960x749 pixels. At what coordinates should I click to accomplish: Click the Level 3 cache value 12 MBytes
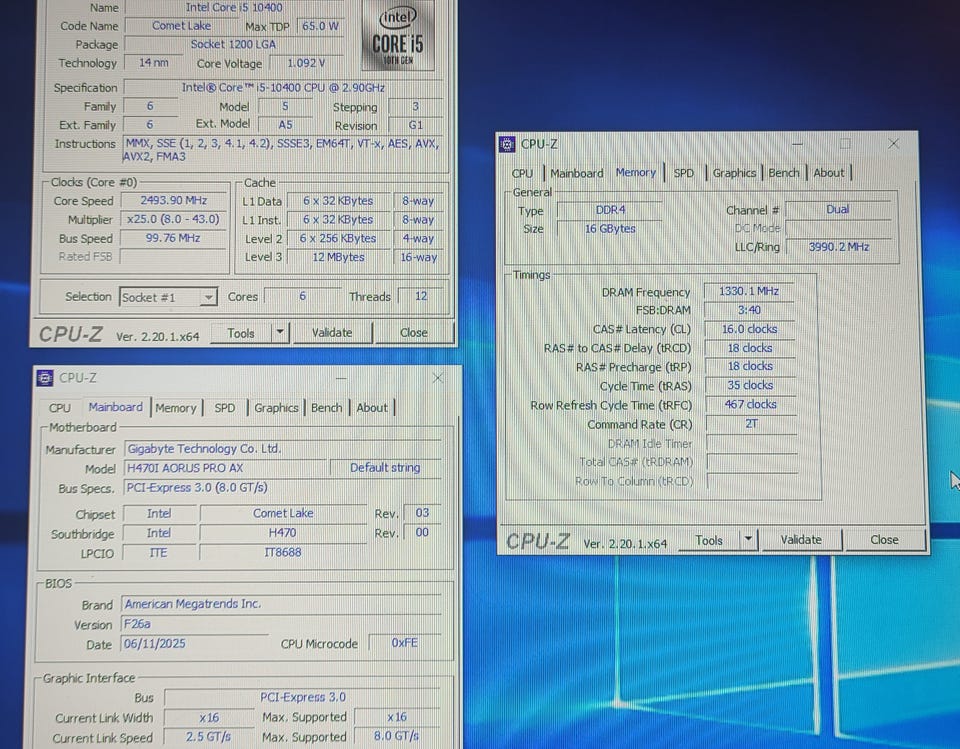pyautogui.click(x=339, y=257)
